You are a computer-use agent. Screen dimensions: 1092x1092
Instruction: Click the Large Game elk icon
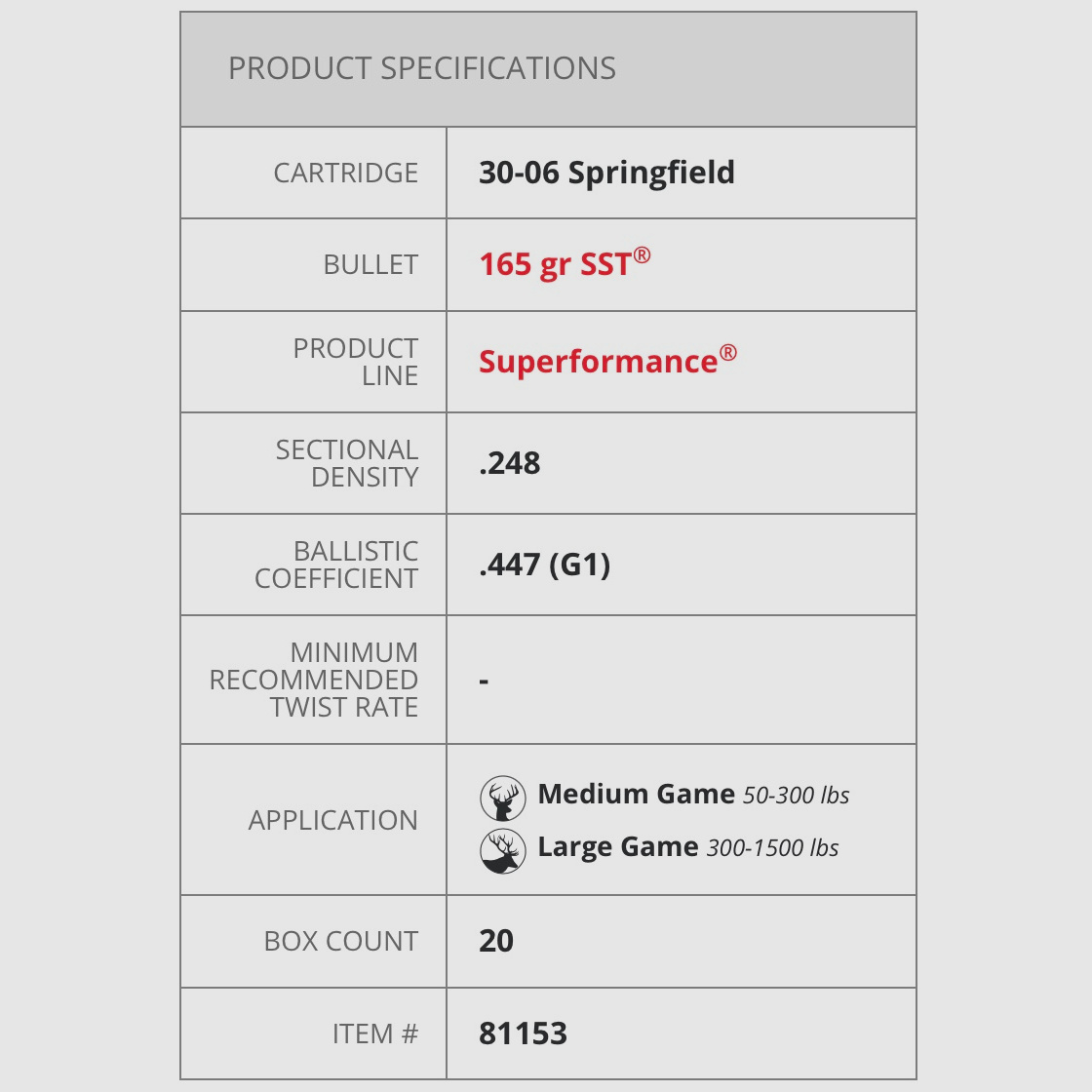(x=503, y=851)
